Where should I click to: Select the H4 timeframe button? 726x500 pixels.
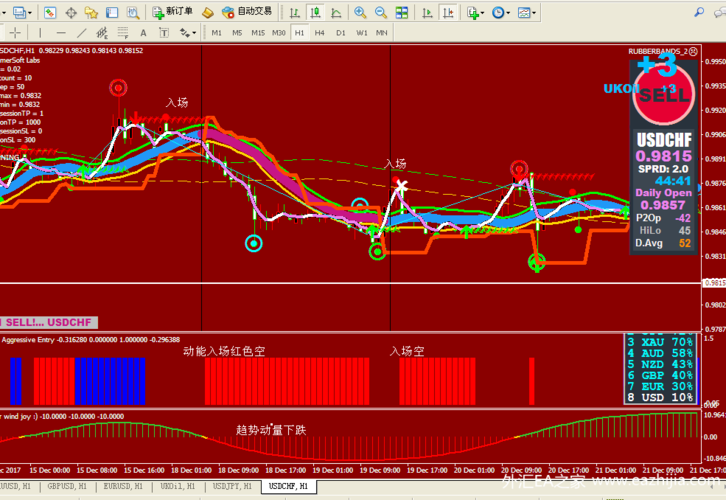click(x=320, y=32)
